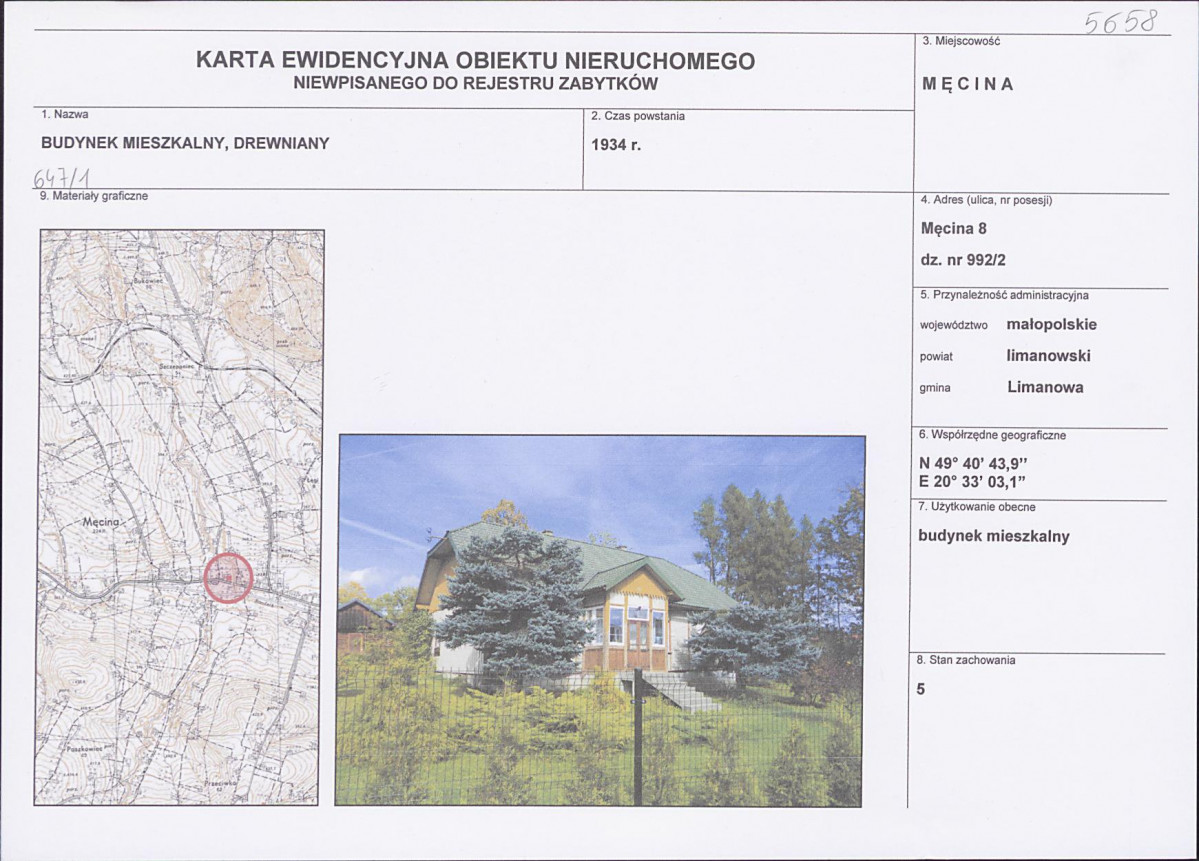The height and width of the screenshot is (861, 1199).
Task: Click the date '1934 r.'
Action: coord(616,145)
